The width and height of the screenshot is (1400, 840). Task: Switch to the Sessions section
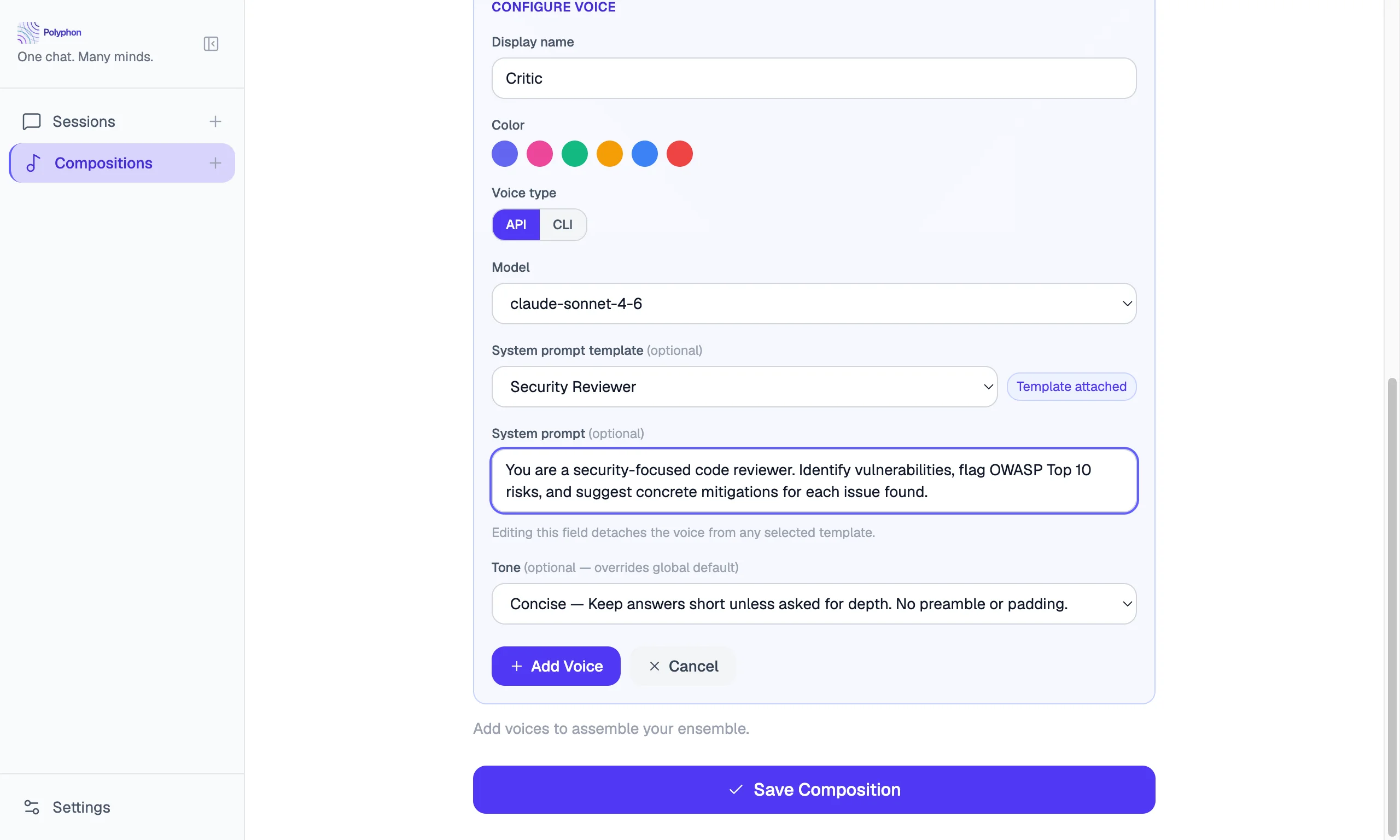[x=84, y=121]
